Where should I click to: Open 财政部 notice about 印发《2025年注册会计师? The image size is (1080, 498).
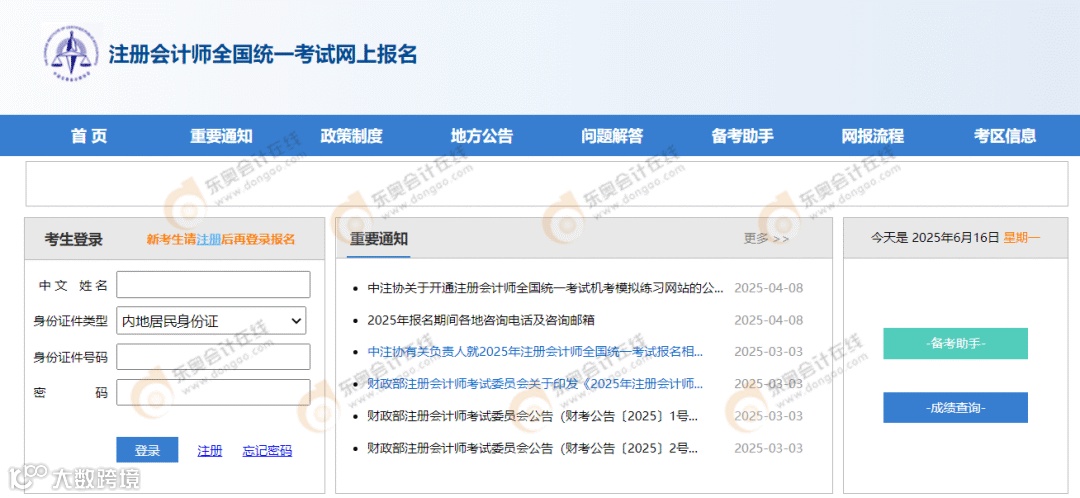pos(536,384)
